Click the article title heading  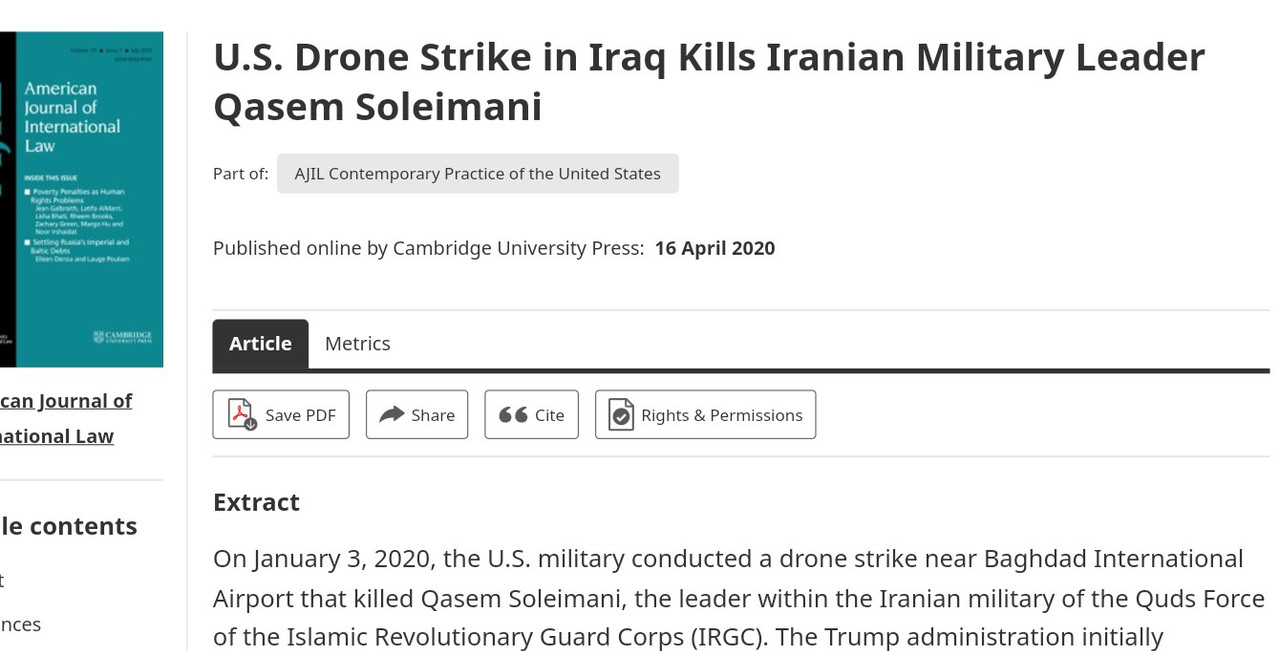coord(708,81)
